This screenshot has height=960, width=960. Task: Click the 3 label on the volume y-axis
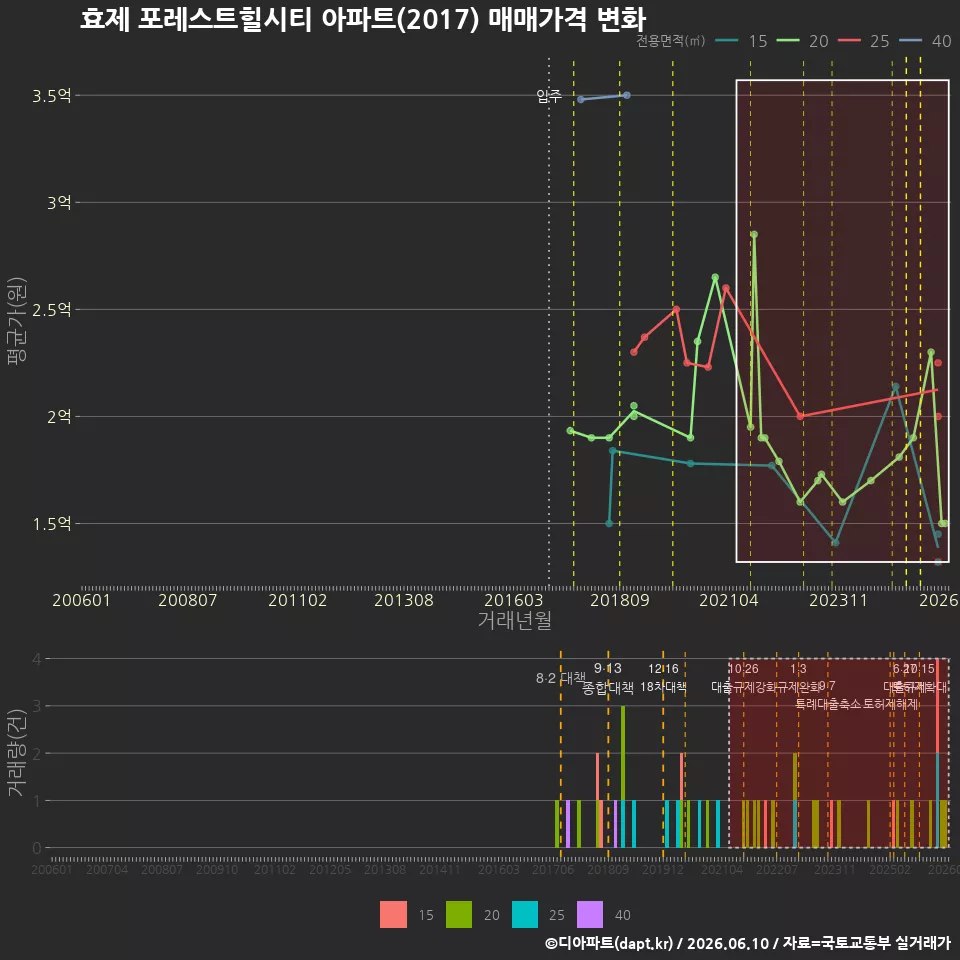click(x=37, y=706)
